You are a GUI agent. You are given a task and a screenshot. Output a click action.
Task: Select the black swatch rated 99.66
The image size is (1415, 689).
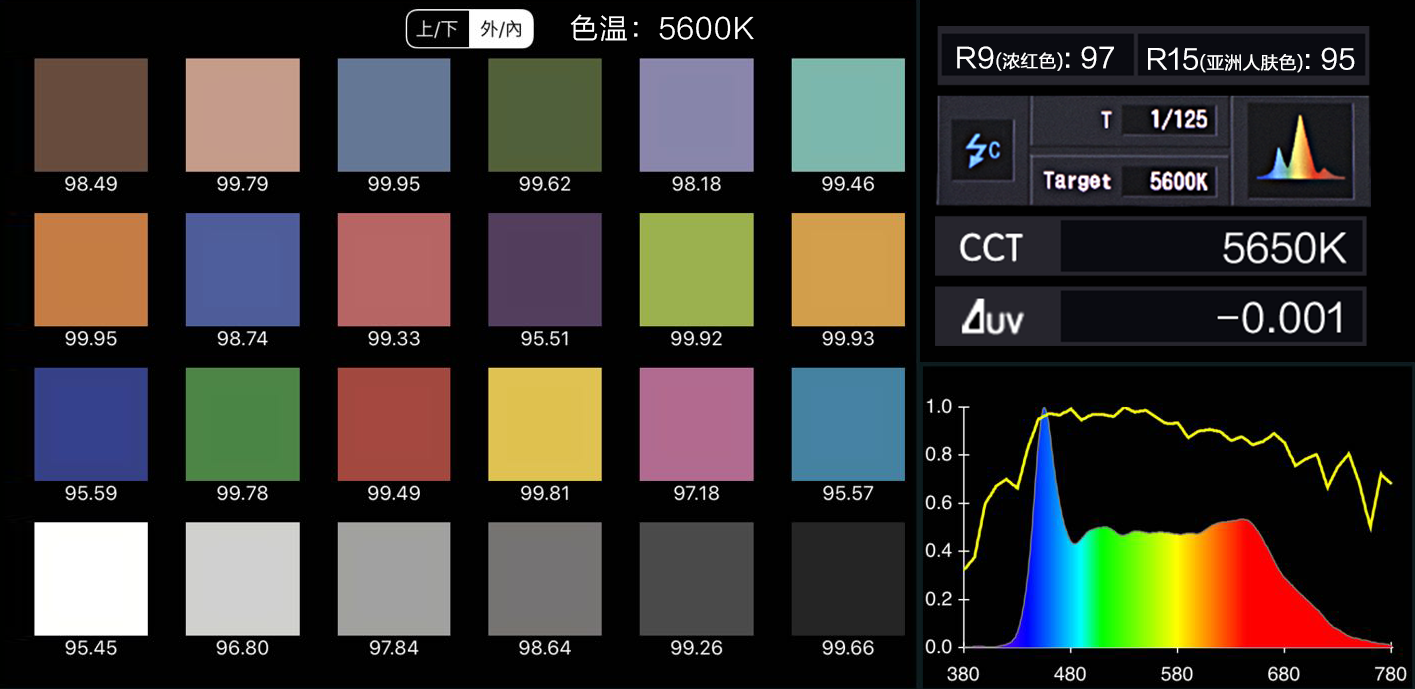847,578
